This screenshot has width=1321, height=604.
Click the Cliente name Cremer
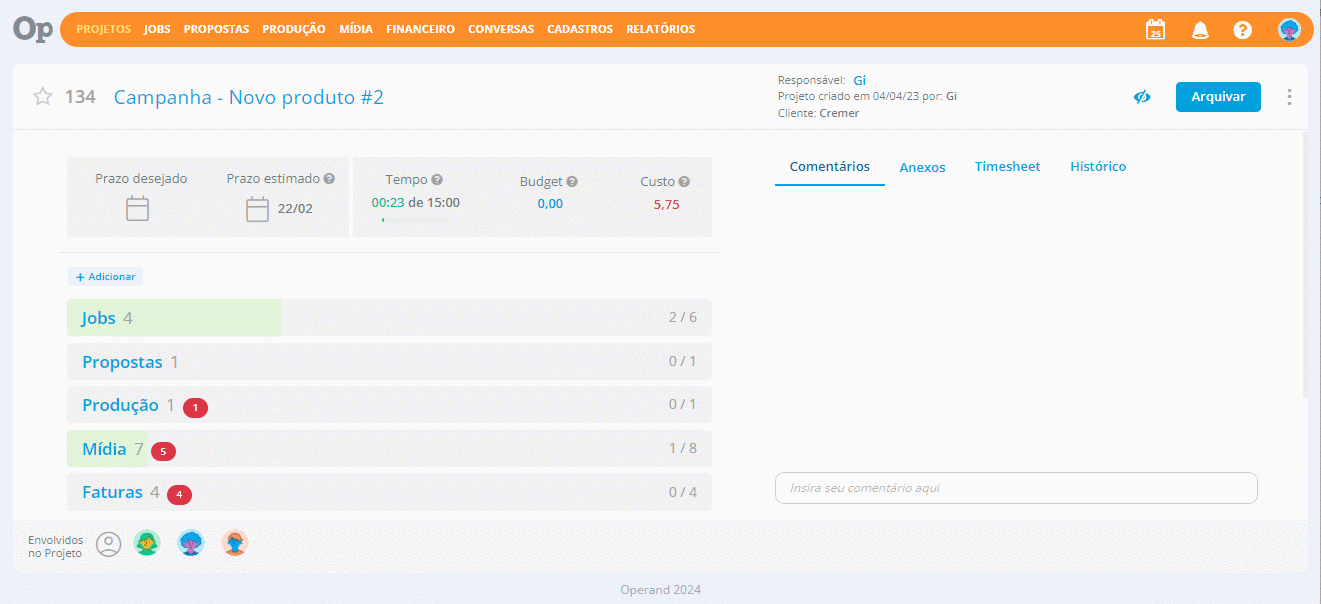click(839, 113)
